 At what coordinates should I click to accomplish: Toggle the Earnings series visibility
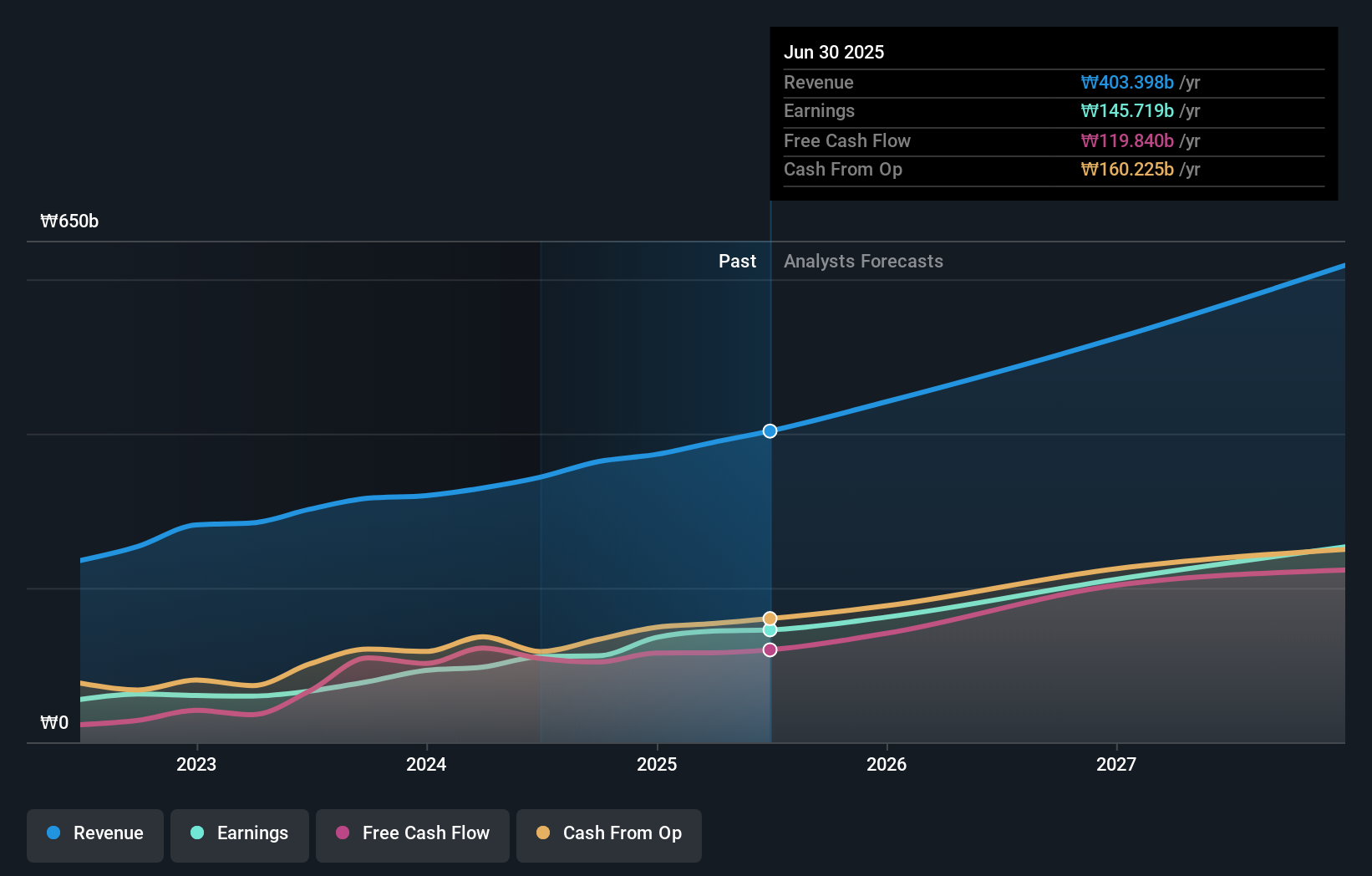(x=239, y=833)
